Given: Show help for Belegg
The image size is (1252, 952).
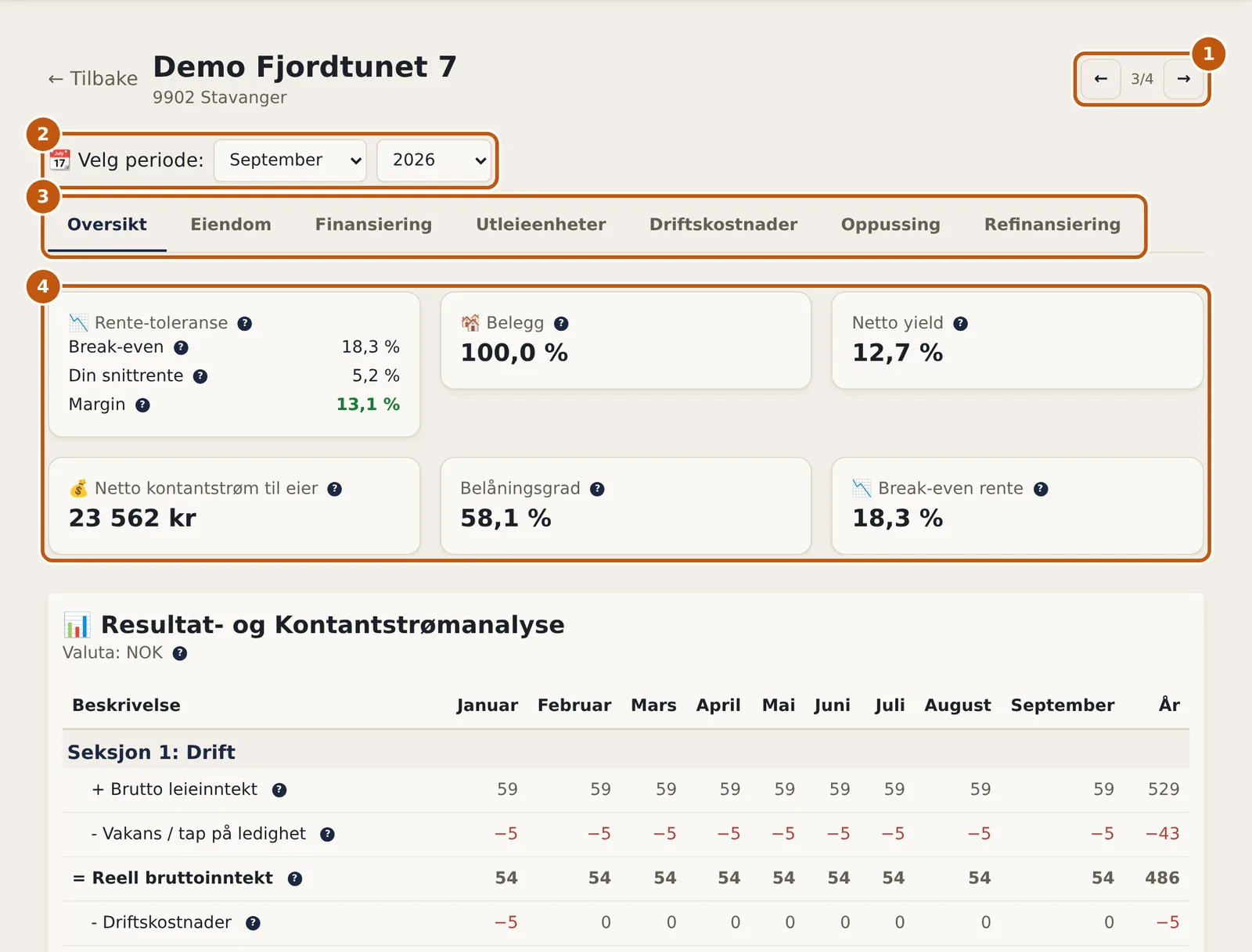Looking at the screenshot, I should [561, 324].
